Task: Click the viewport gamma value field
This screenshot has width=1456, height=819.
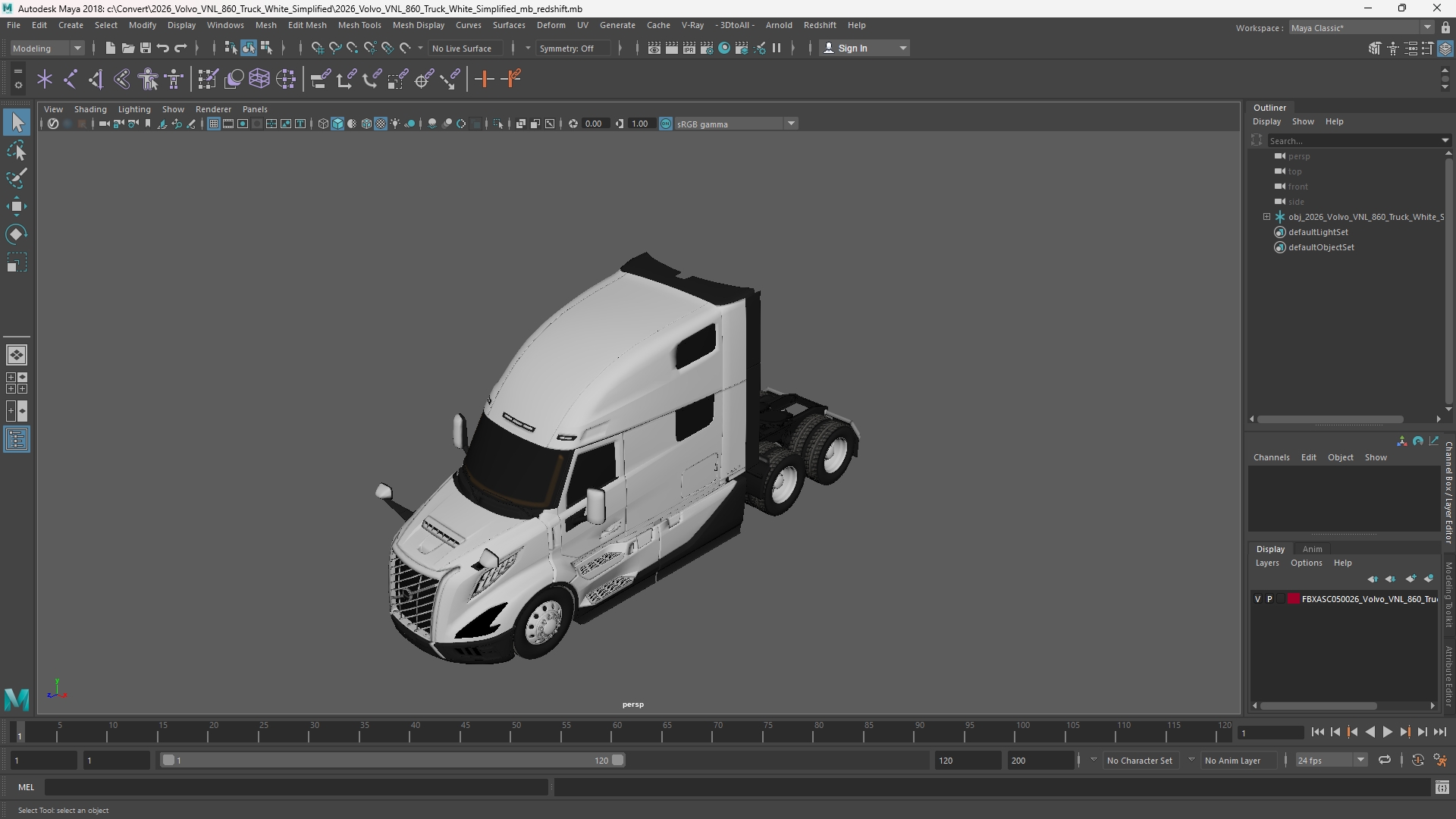Action: tap(641, 124)
